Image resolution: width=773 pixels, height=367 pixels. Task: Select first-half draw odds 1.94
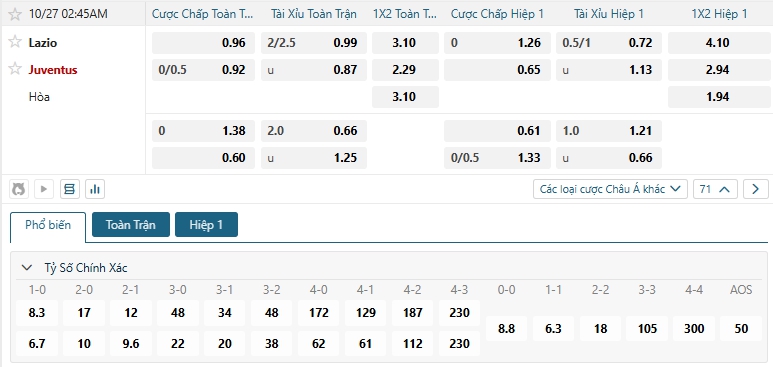click(717, 97)
